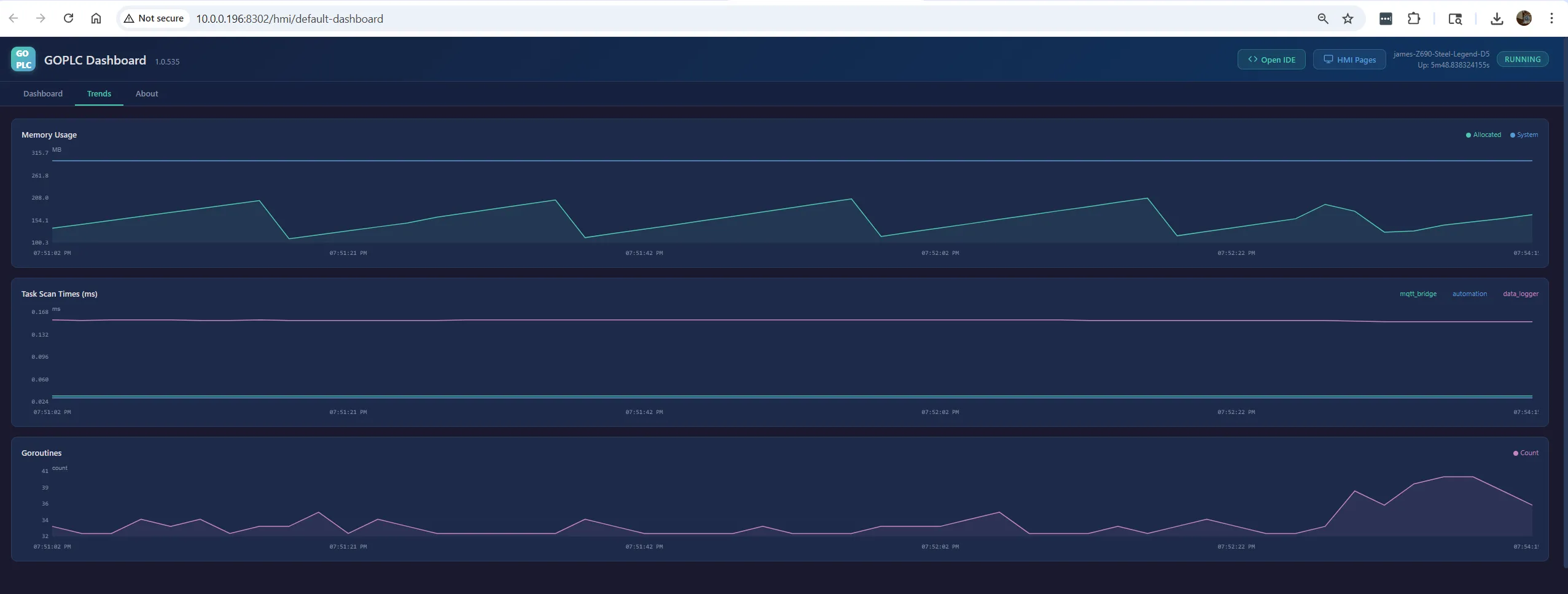Toggle the Count legend in Goroutines
The image size is (1568, 594).
coord(1526,453)
